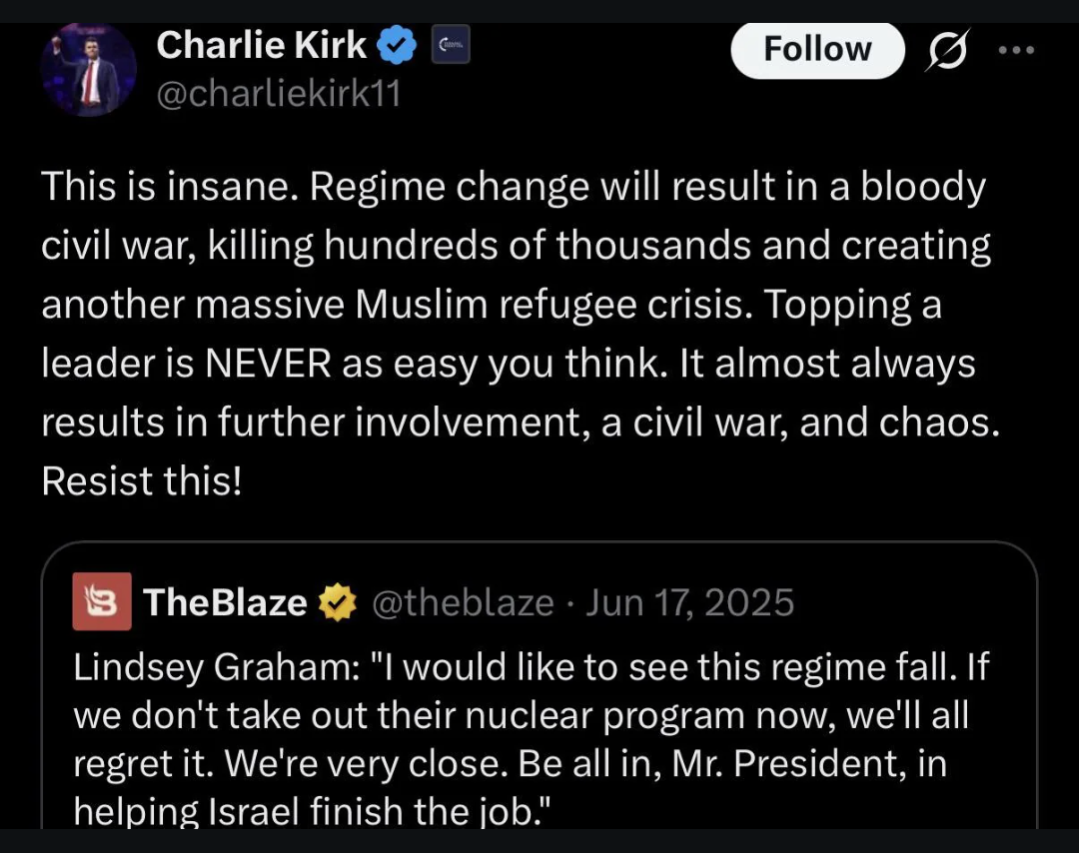The height and width of the screenshot is (853, 1079).
Task: Click TheBlaze red logo avatar
Action: pos(102,602)
